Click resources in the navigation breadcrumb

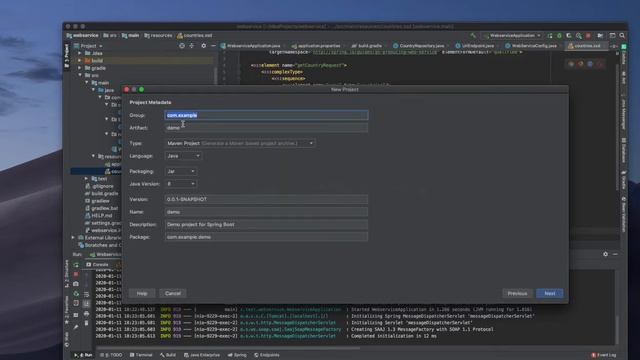(x=158, y=36)
